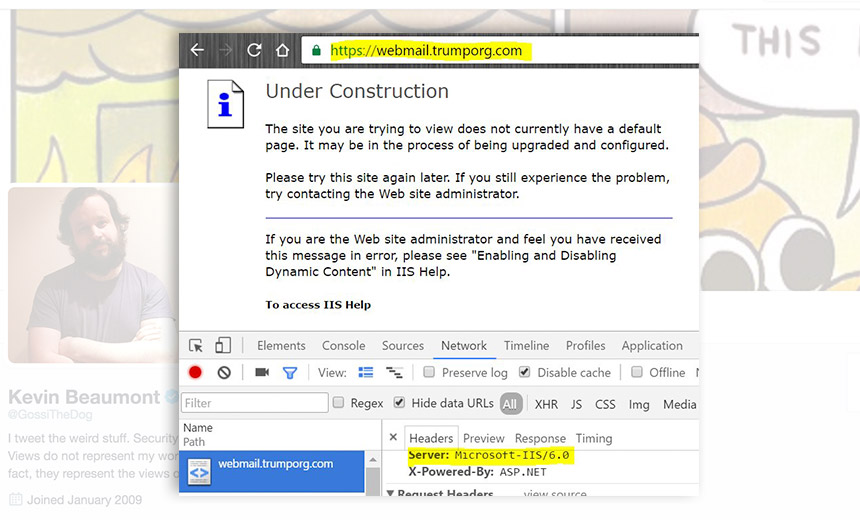Viewport: 860px width, 520px height.
Task: Collapse the Request Headers section
Action: 391,493
